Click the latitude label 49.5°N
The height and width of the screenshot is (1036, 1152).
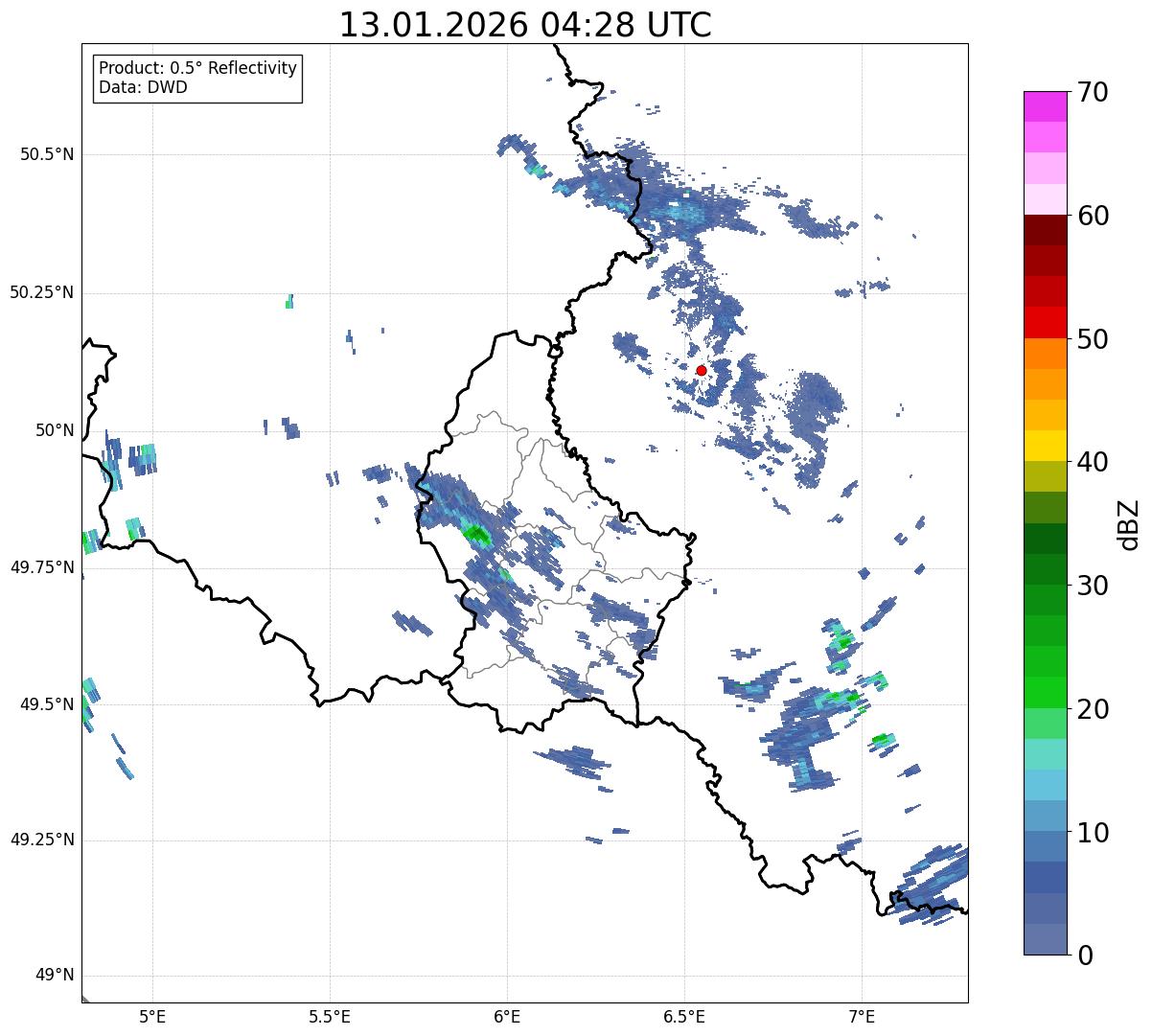tap(46, 704)
